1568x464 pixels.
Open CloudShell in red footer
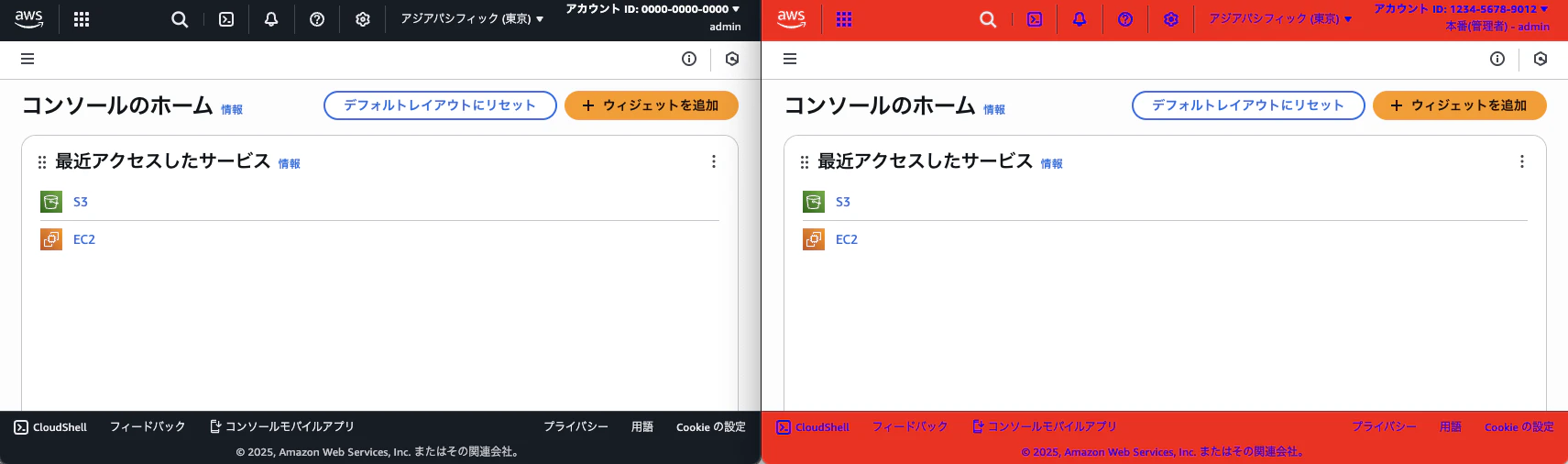tap(813, 427)
